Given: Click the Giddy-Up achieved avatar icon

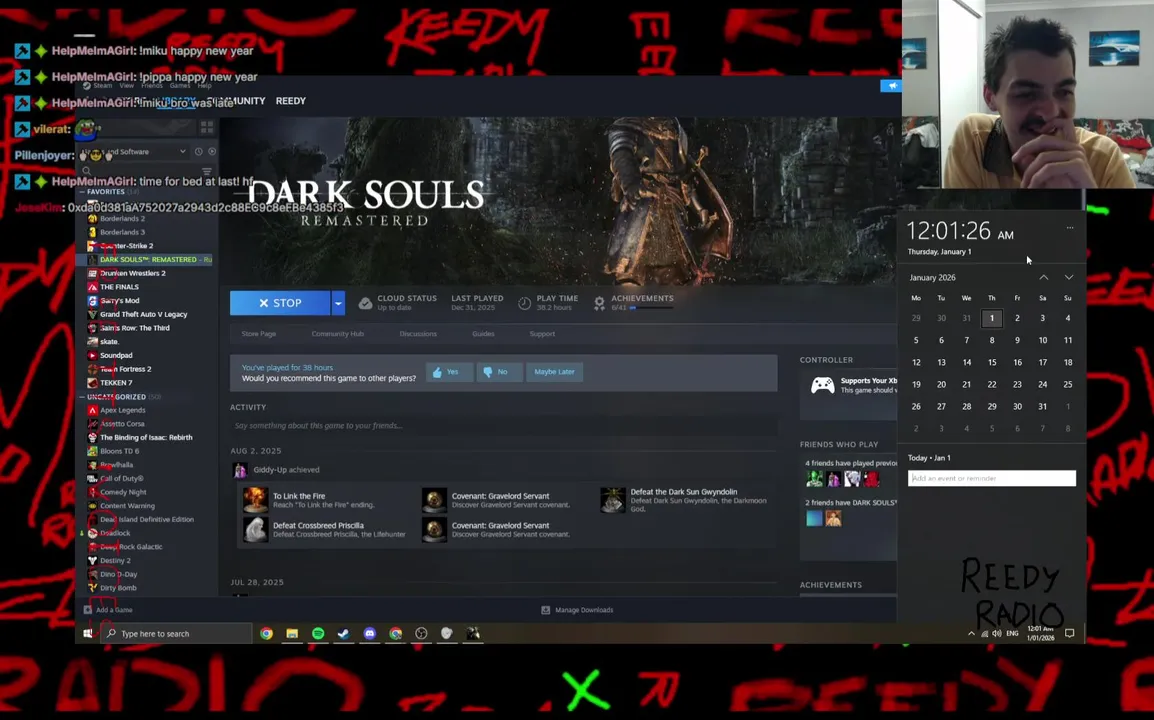Looking at the screenshot, I should [x=240, y=470].
